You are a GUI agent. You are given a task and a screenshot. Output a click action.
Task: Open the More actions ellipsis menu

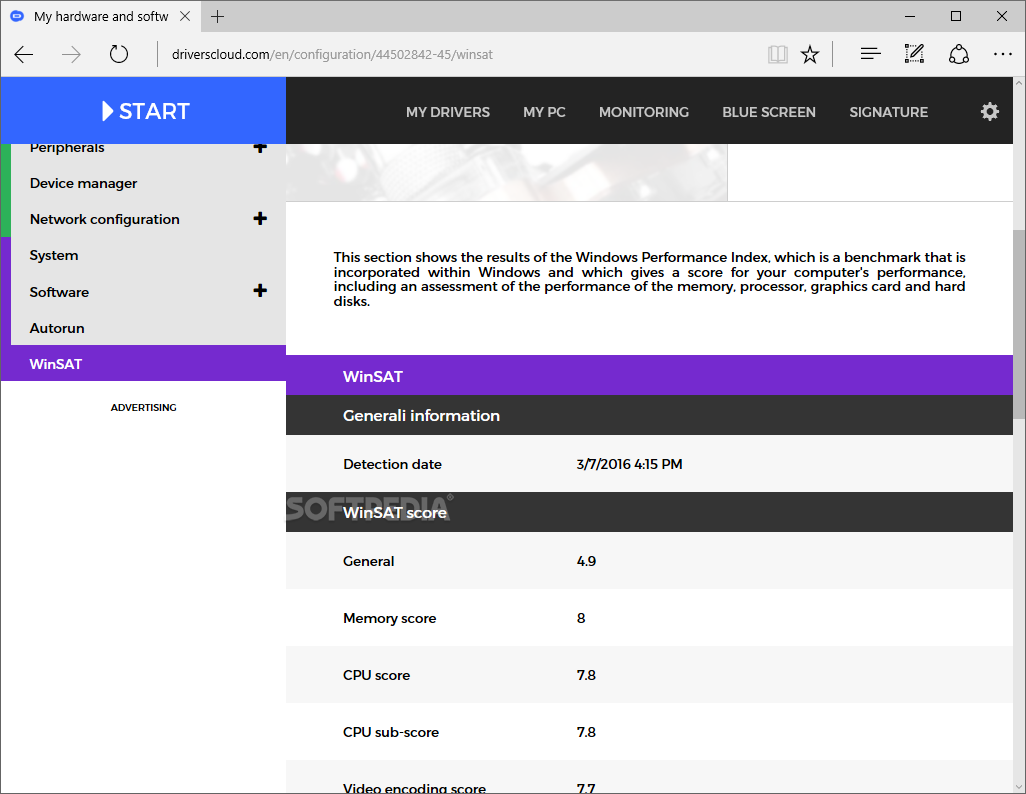click(x=1002, y=54)
